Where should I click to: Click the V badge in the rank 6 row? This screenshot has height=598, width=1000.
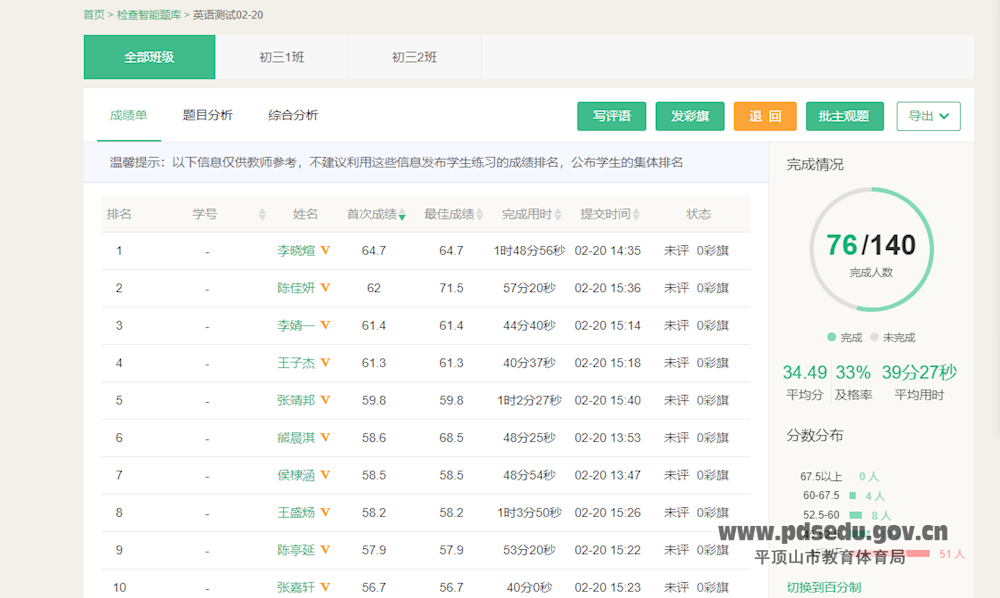point(325,437)
